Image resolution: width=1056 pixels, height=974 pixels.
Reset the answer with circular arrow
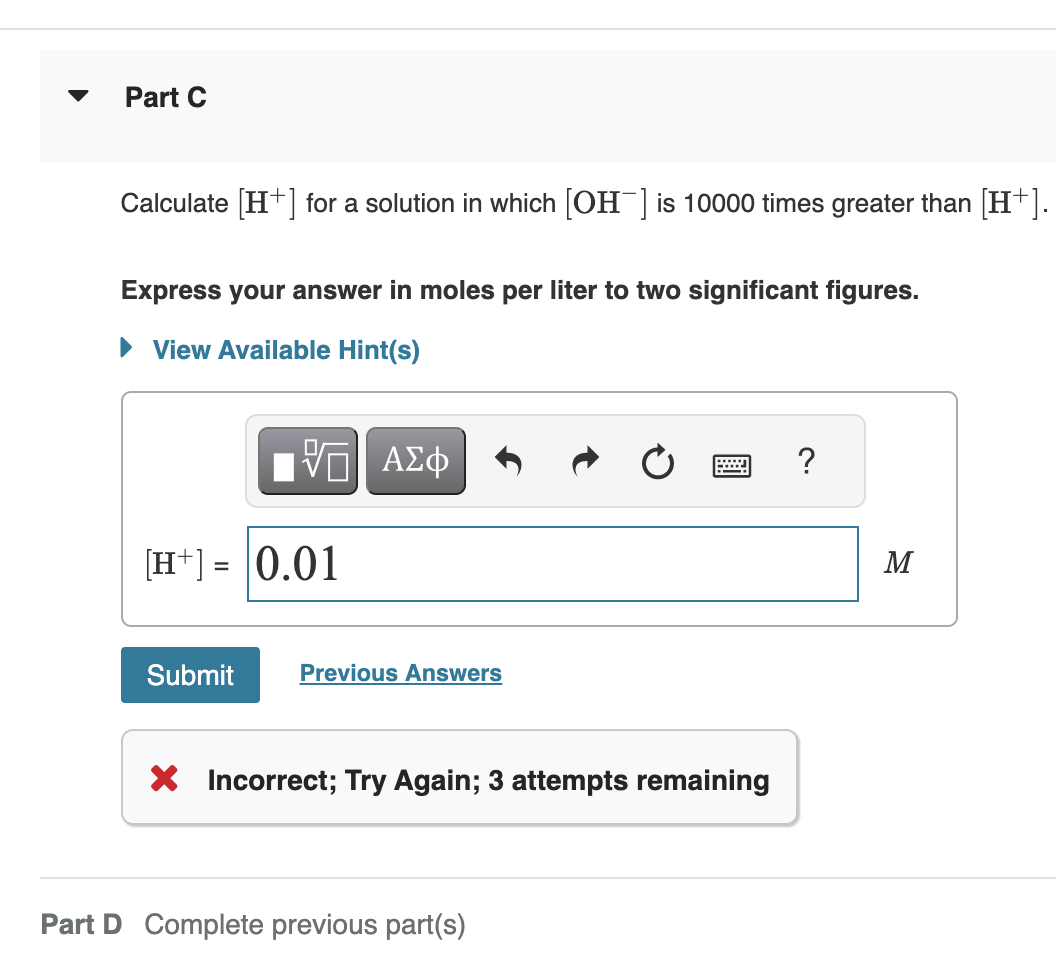coord(657,462)
